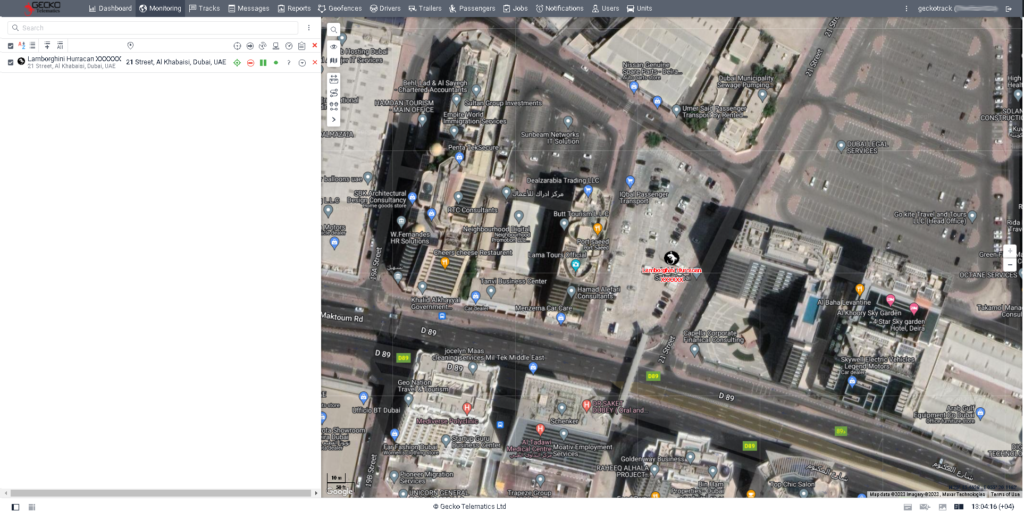This screenshot has width=1024, height=512.
Task: Toggle map visibility eye icon
Action: coord(333,46)
